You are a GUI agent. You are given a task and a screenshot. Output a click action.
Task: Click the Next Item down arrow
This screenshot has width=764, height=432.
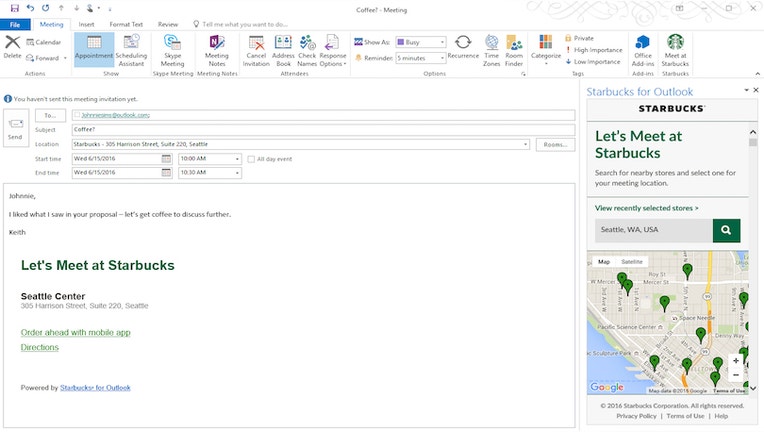point(76,8)
